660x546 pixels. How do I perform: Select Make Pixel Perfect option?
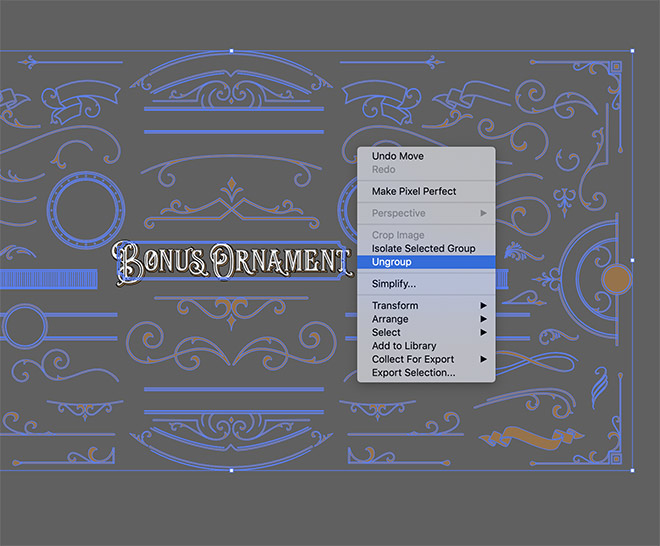point(414,191)
